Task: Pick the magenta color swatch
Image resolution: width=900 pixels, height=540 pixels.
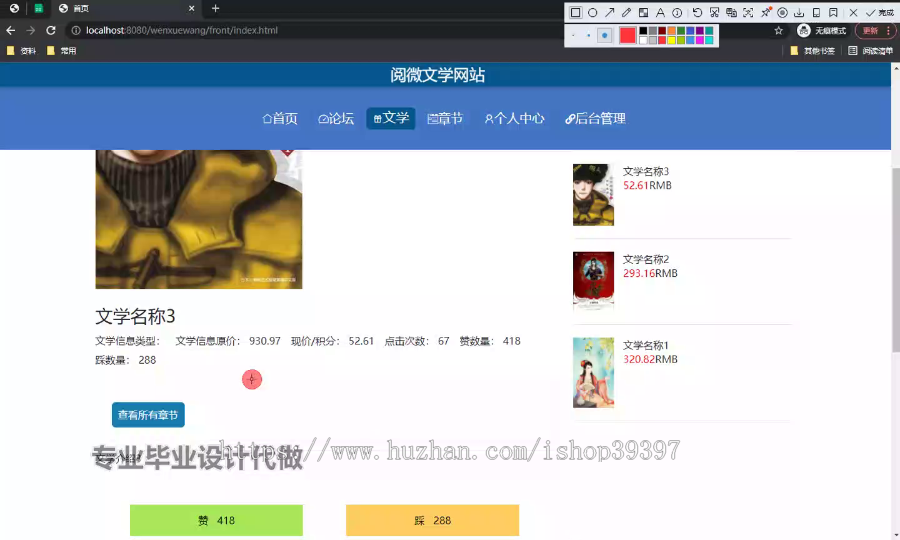Action: pos(700,40)
